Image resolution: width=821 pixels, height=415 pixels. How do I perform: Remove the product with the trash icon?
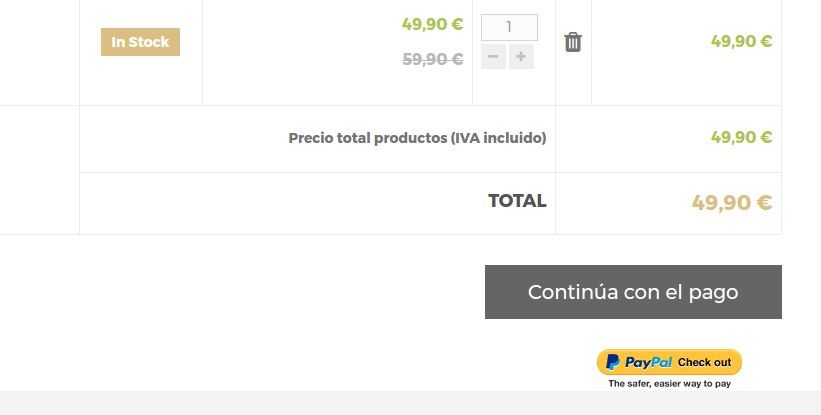573,42
